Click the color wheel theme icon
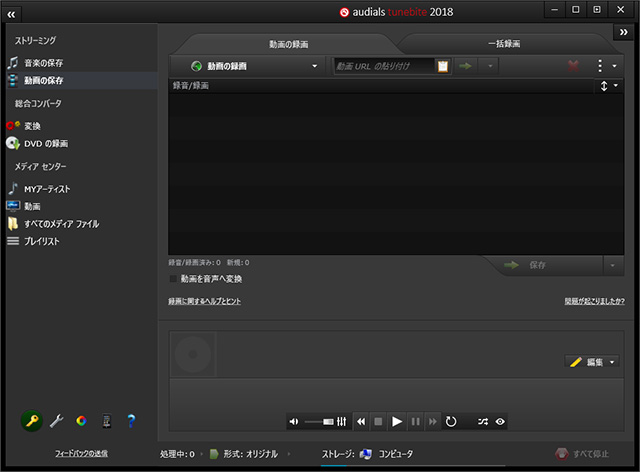Screen dimensions: 640x472 [x=81, y=421]
